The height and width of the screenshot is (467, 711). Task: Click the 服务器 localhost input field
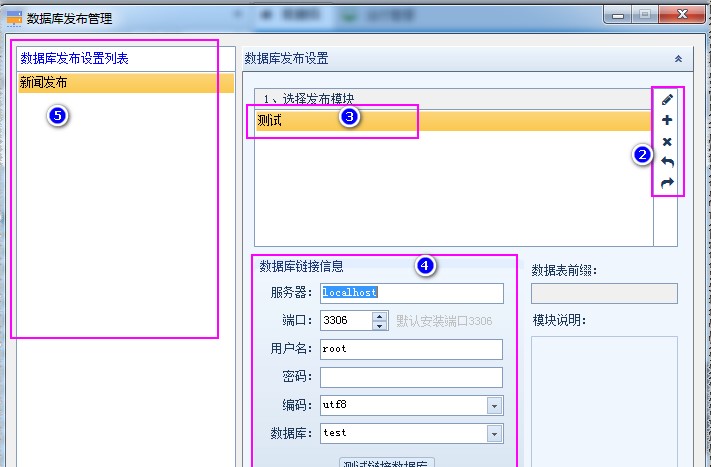tap(412, 293)
